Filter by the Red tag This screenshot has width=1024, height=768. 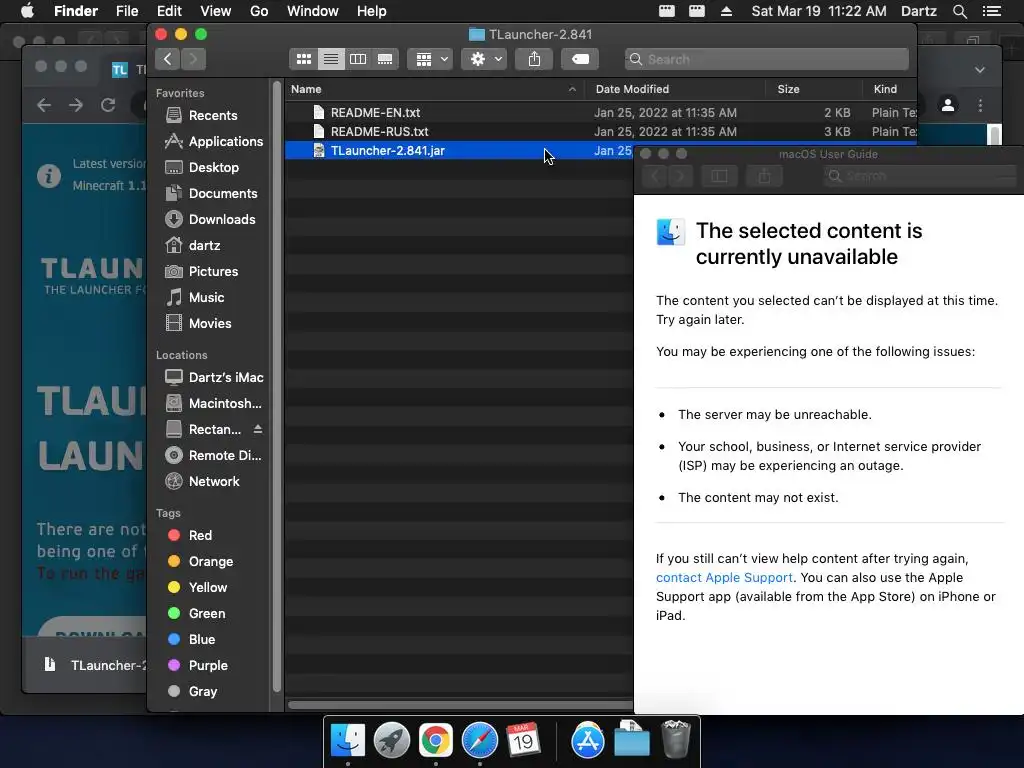[189, 536]
